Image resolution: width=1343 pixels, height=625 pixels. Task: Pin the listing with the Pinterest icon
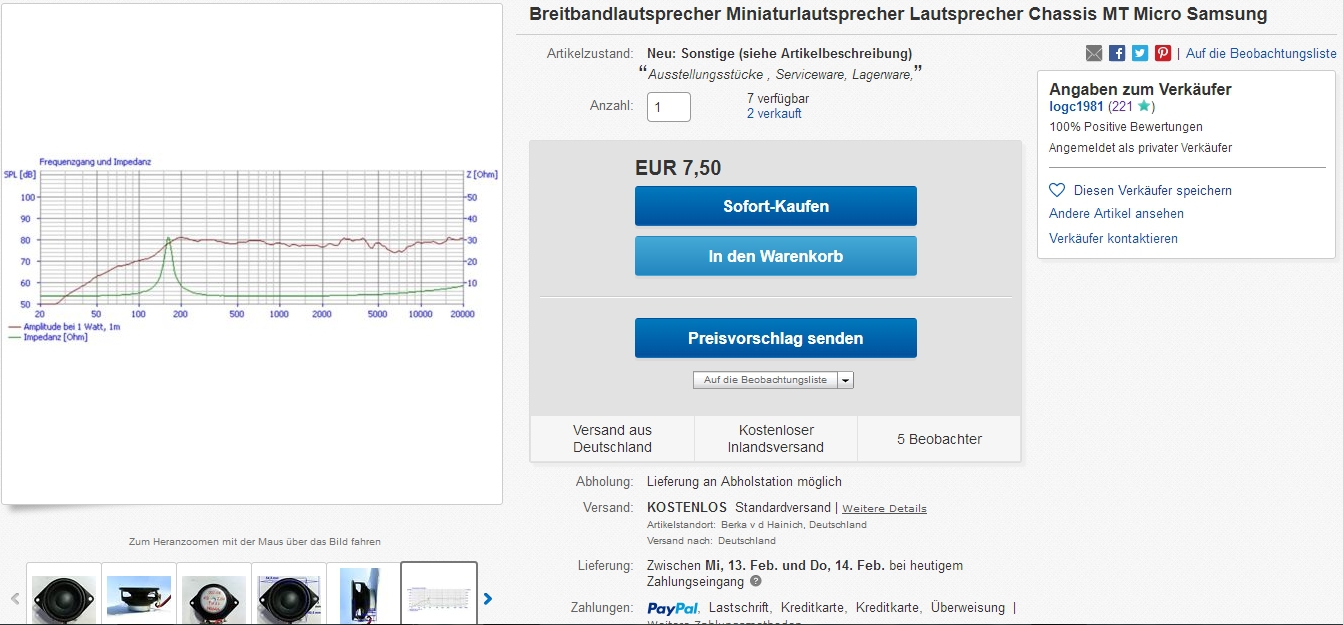(x=1163, y=53)
